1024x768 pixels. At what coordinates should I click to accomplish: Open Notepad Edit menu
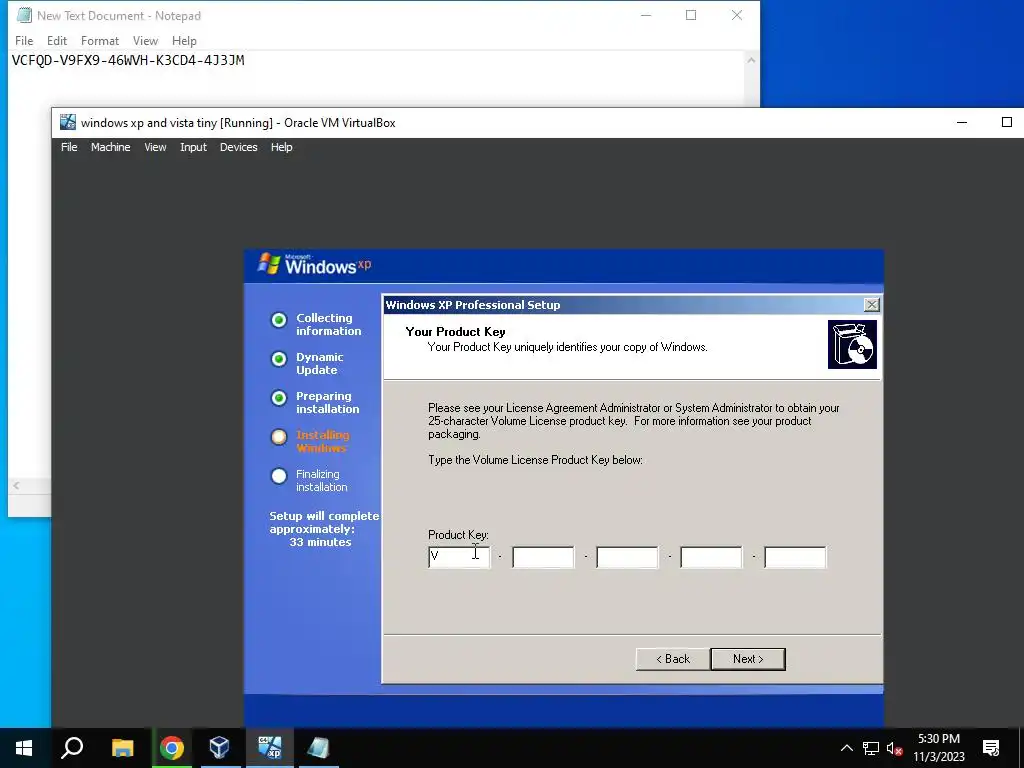coord(57,40)
